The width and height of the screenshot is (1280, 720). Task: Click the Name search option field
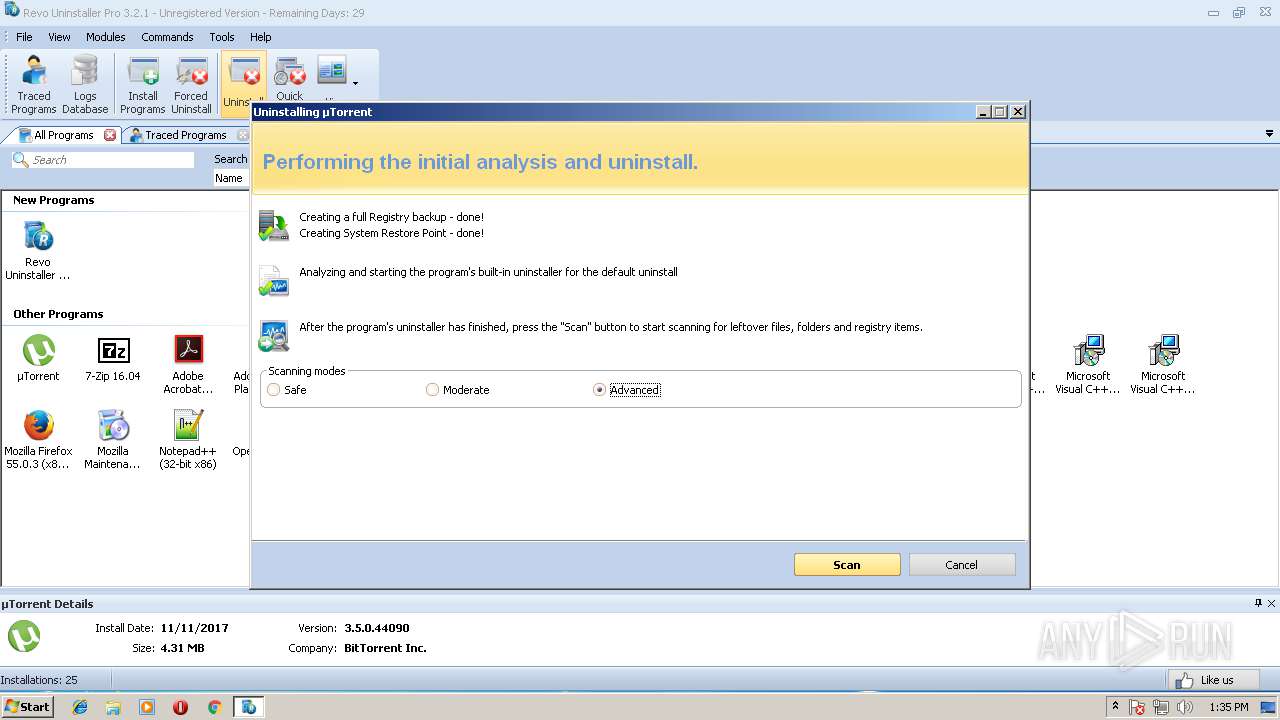click(x=232, y=178)
